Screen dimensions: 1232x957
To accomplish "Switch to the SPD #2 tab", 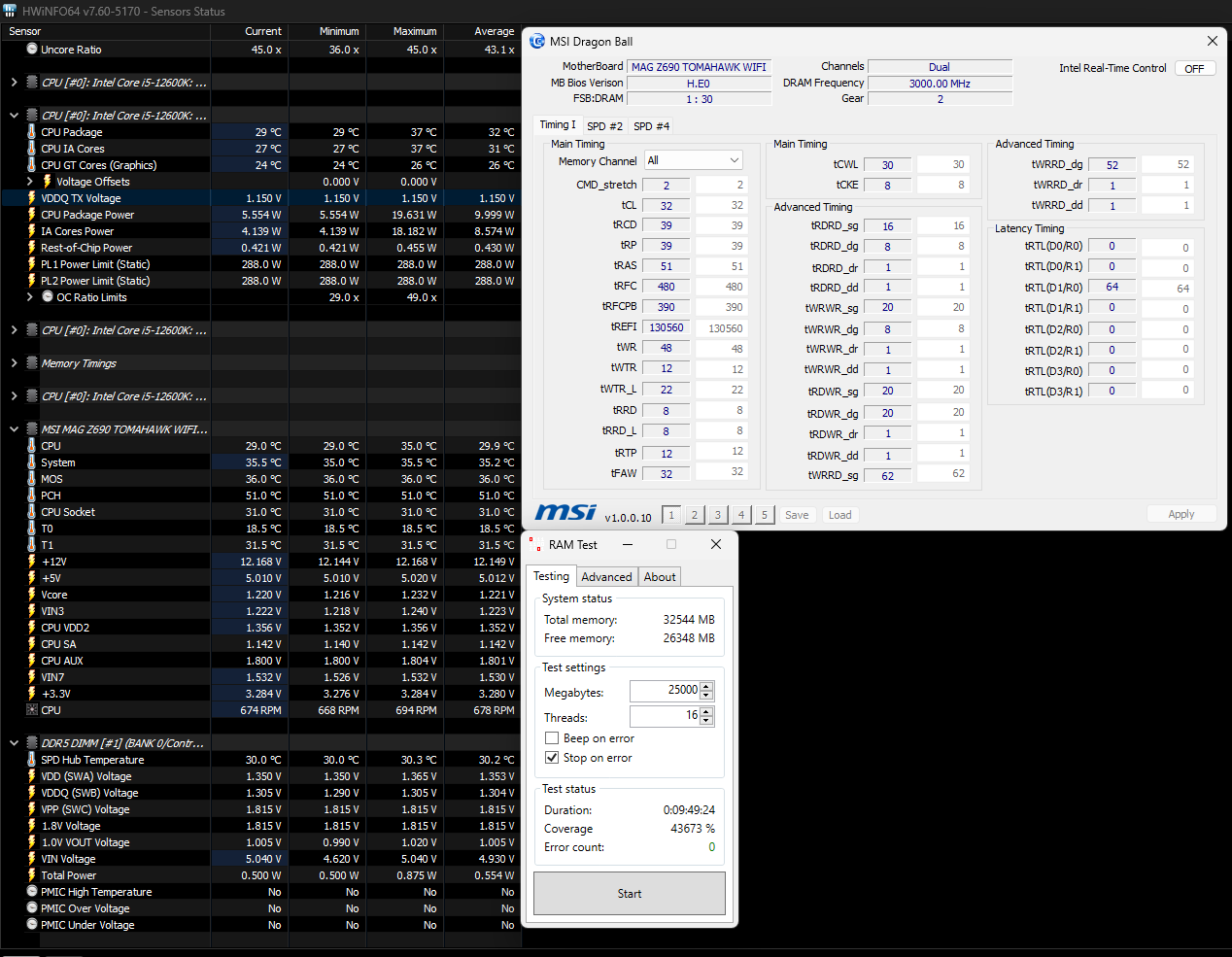I will 604,126.
